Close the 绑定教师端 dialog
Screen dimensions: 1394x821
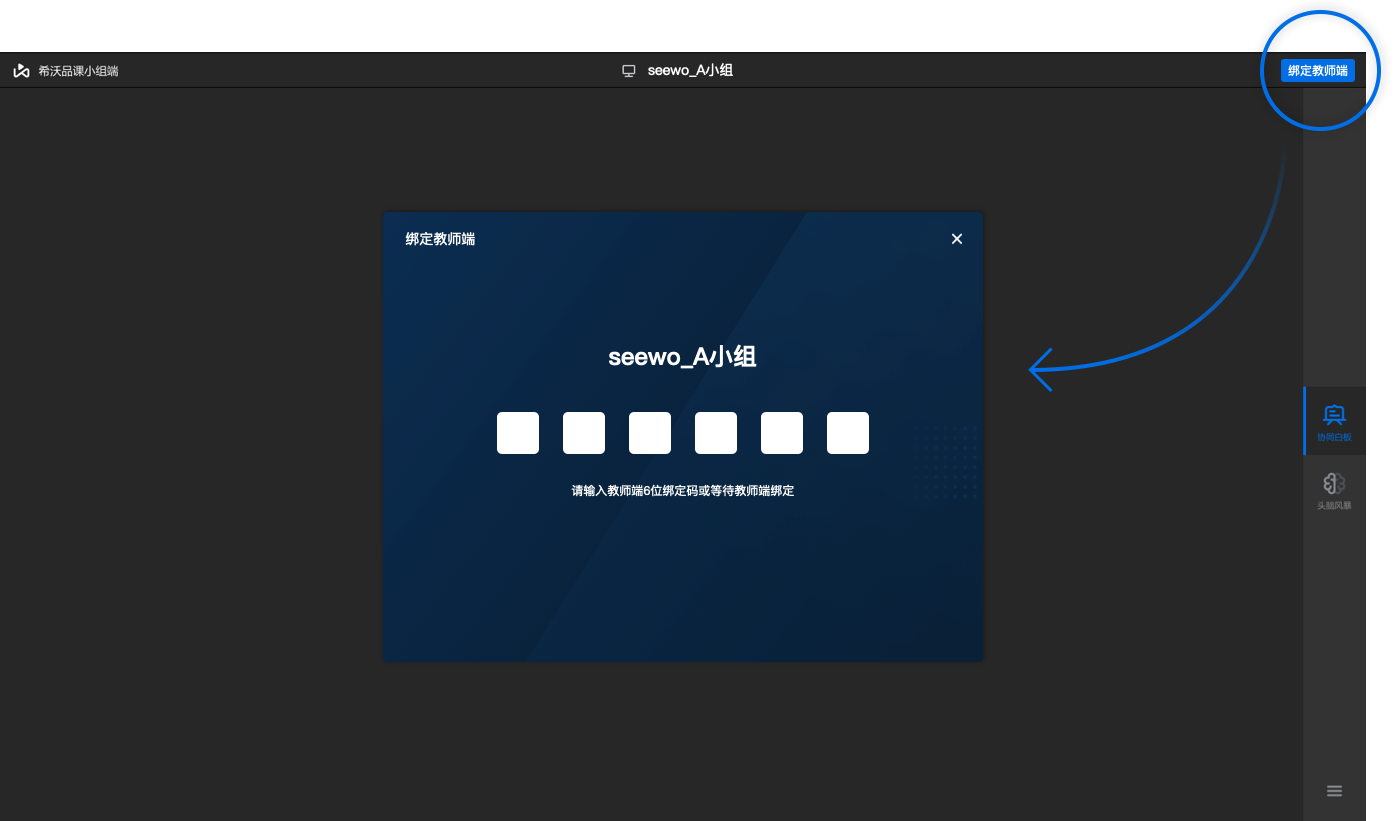click(x=957, y=239)
